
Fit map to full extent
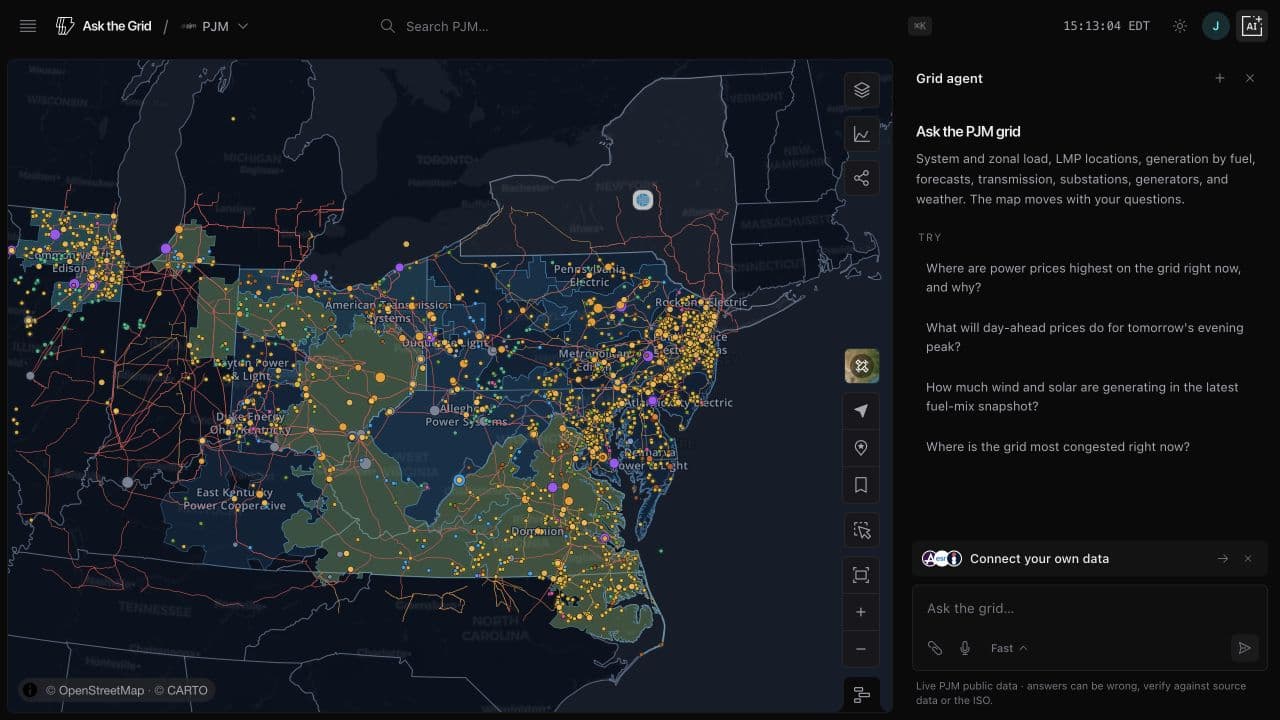(x=861, y=575)
